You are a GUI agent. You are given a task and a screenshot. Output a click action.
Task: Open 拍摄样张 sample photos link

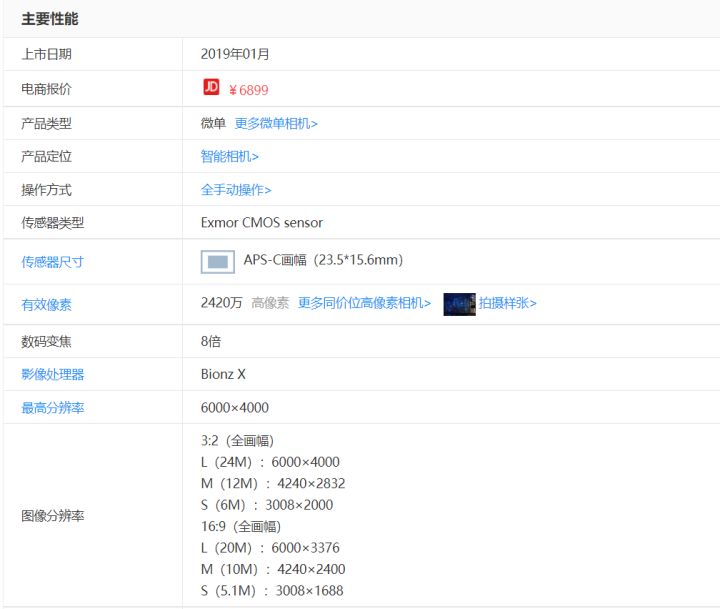click(x=507, y=303)
